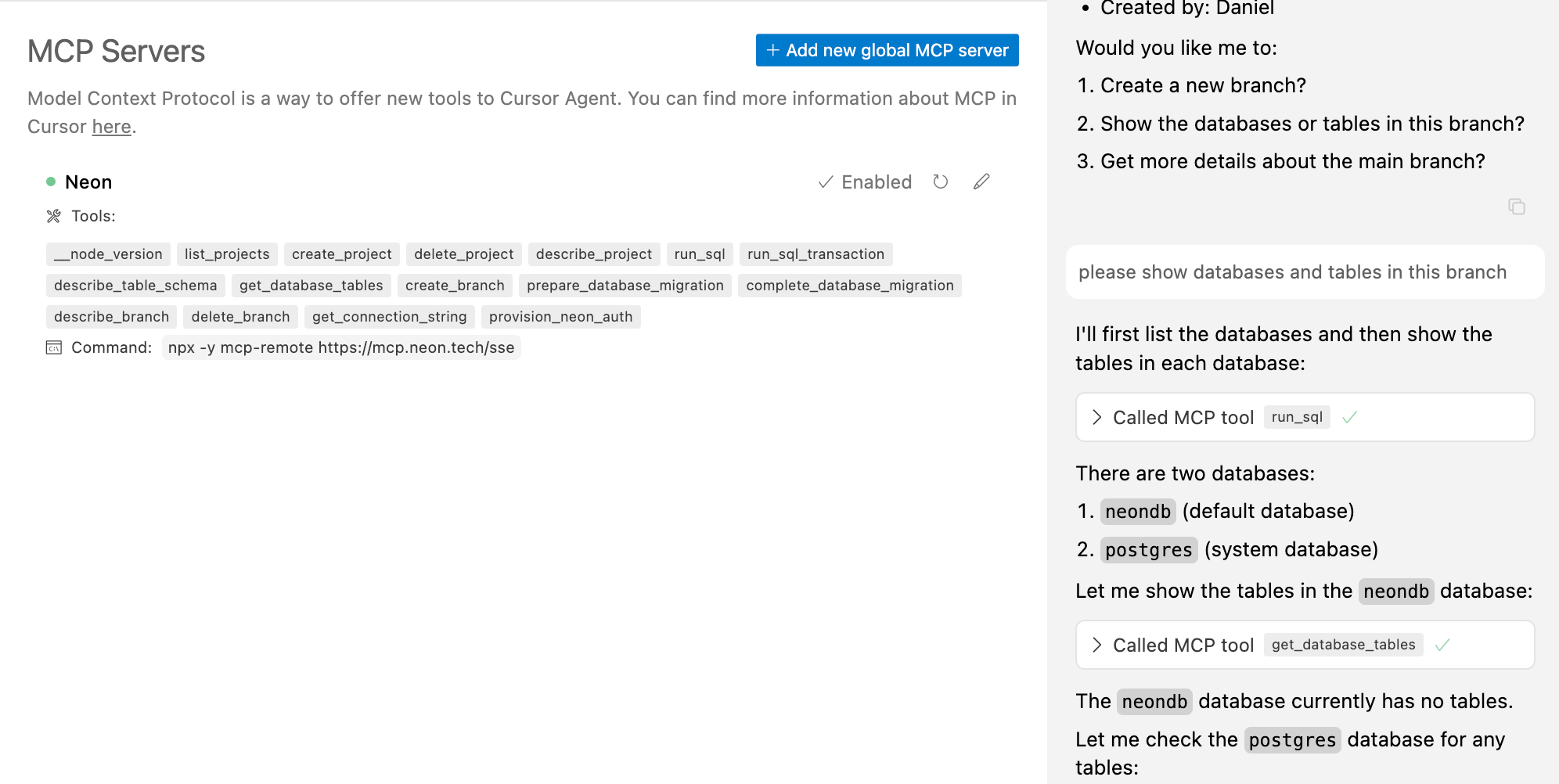
Task: Click 'Created by: Daniel' line
Action: point(1187,9)
